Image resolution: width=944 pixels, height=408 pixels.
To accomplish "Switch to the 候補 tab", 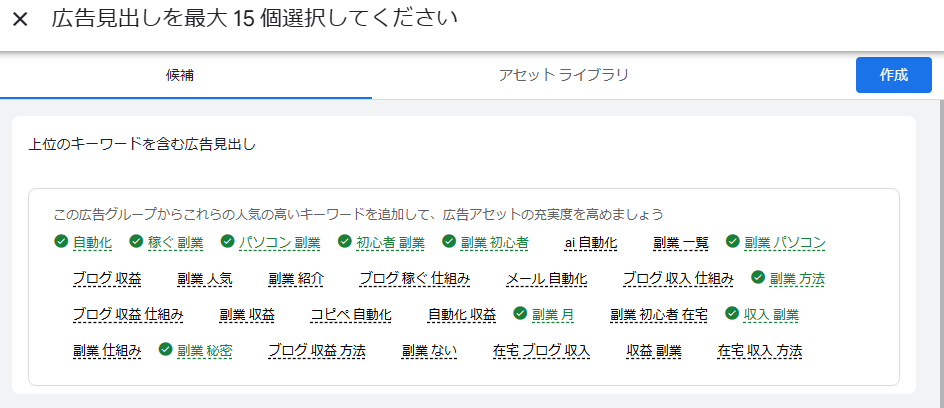I will [185, 75].
